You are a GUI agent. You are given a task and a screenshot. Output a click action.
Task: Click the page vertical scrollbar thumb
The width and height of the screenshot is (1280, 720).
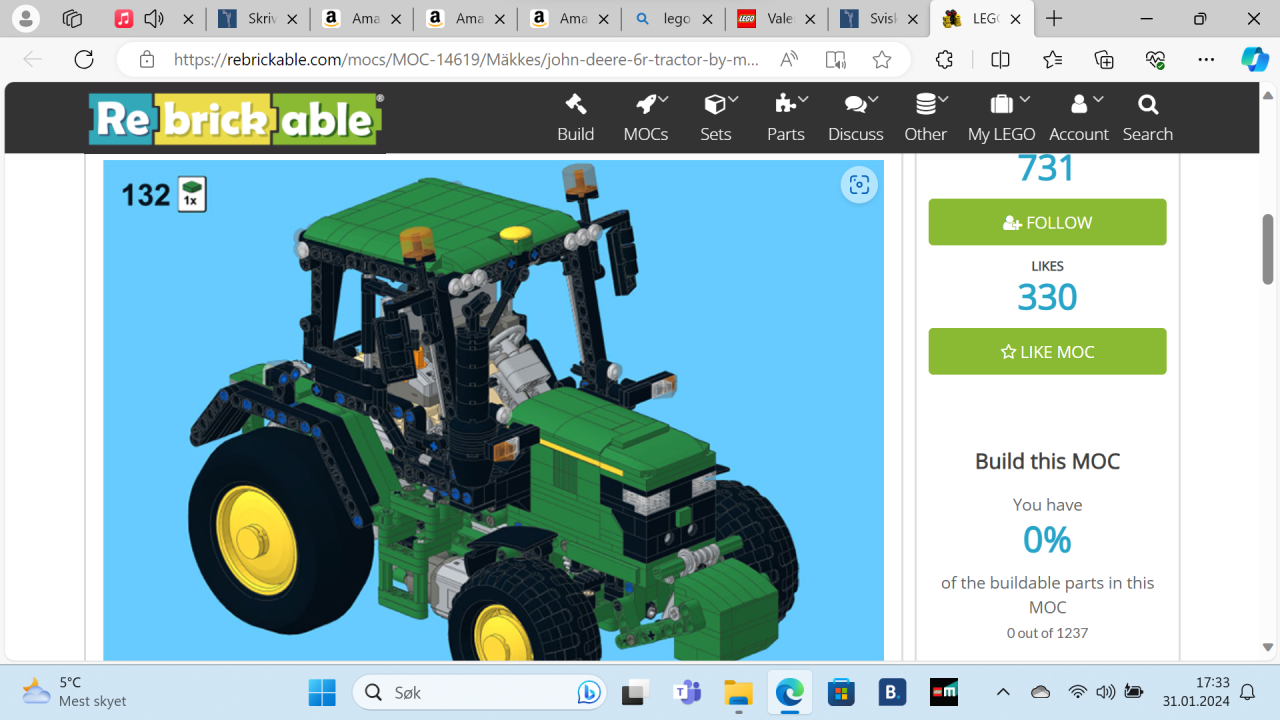[1268, 248]
